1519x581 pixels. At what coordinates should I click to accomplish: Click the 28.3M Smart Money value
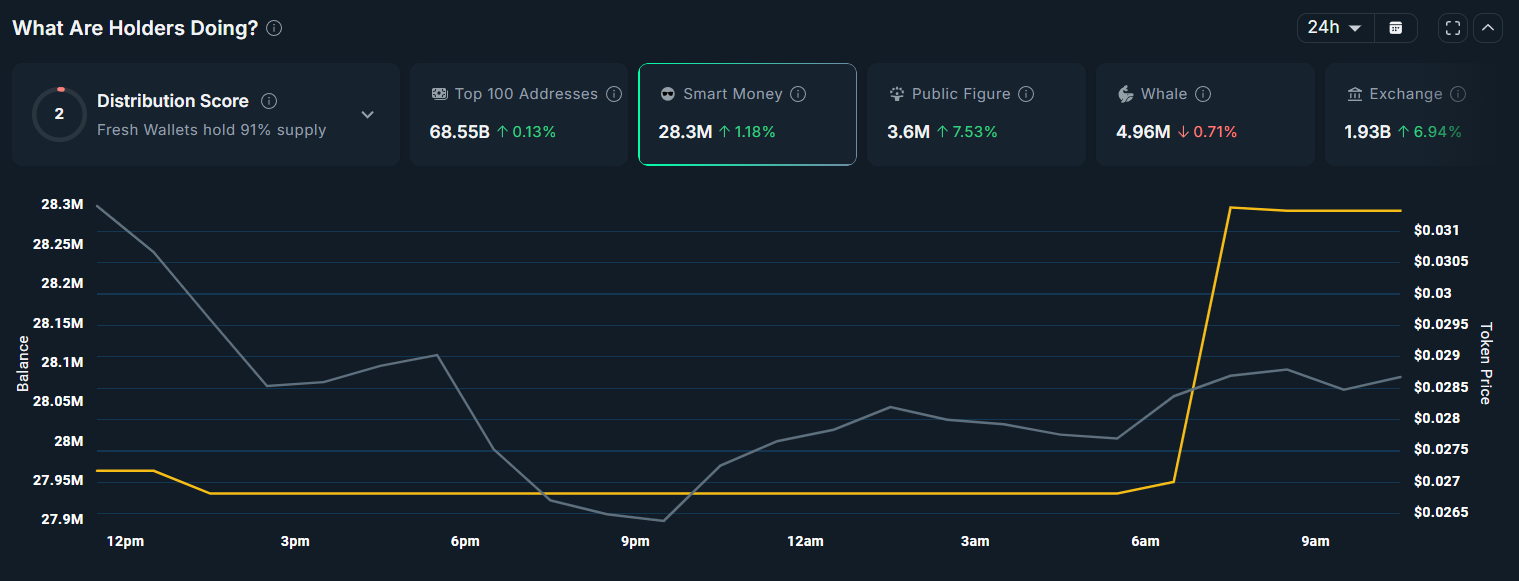tap(685, 132)
